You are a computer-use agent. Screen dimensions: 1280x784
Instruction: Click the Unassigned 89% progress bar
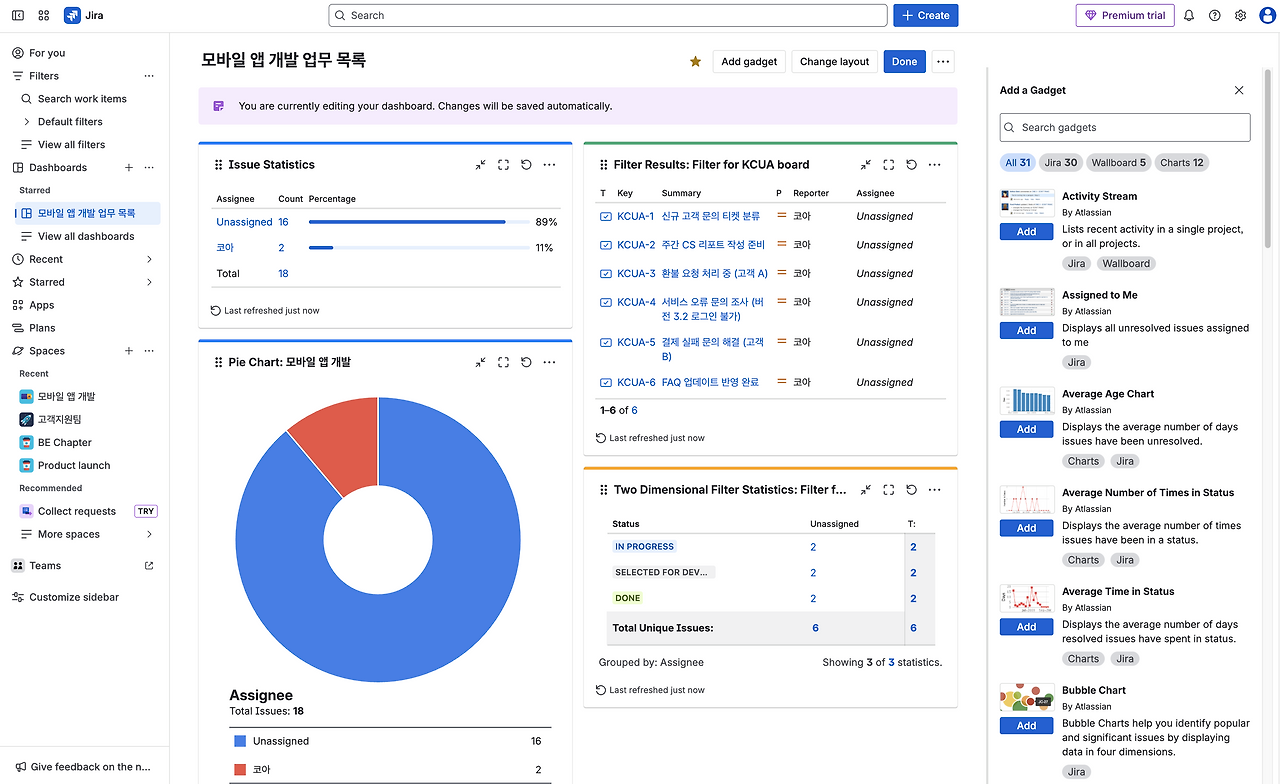point(419,222)
